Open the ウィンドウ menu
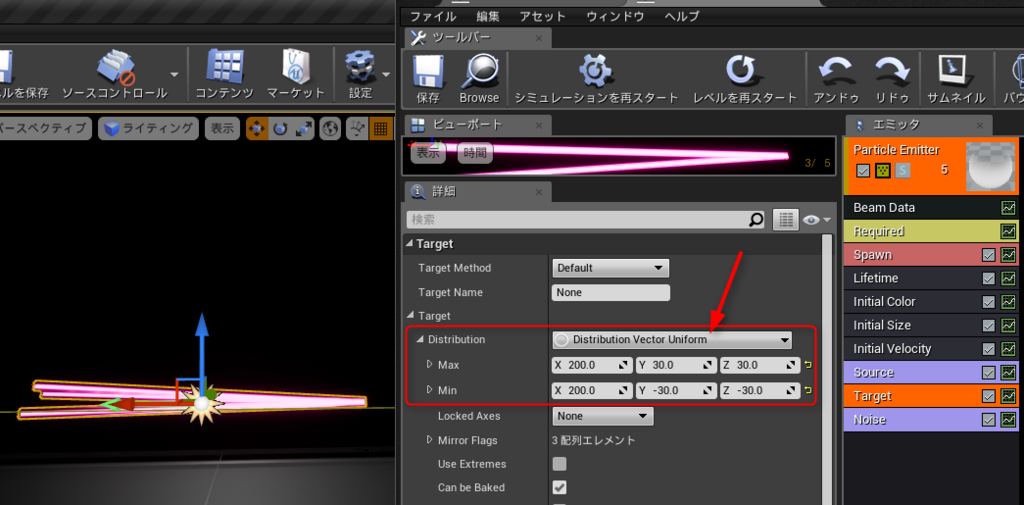 pos(615,16)
